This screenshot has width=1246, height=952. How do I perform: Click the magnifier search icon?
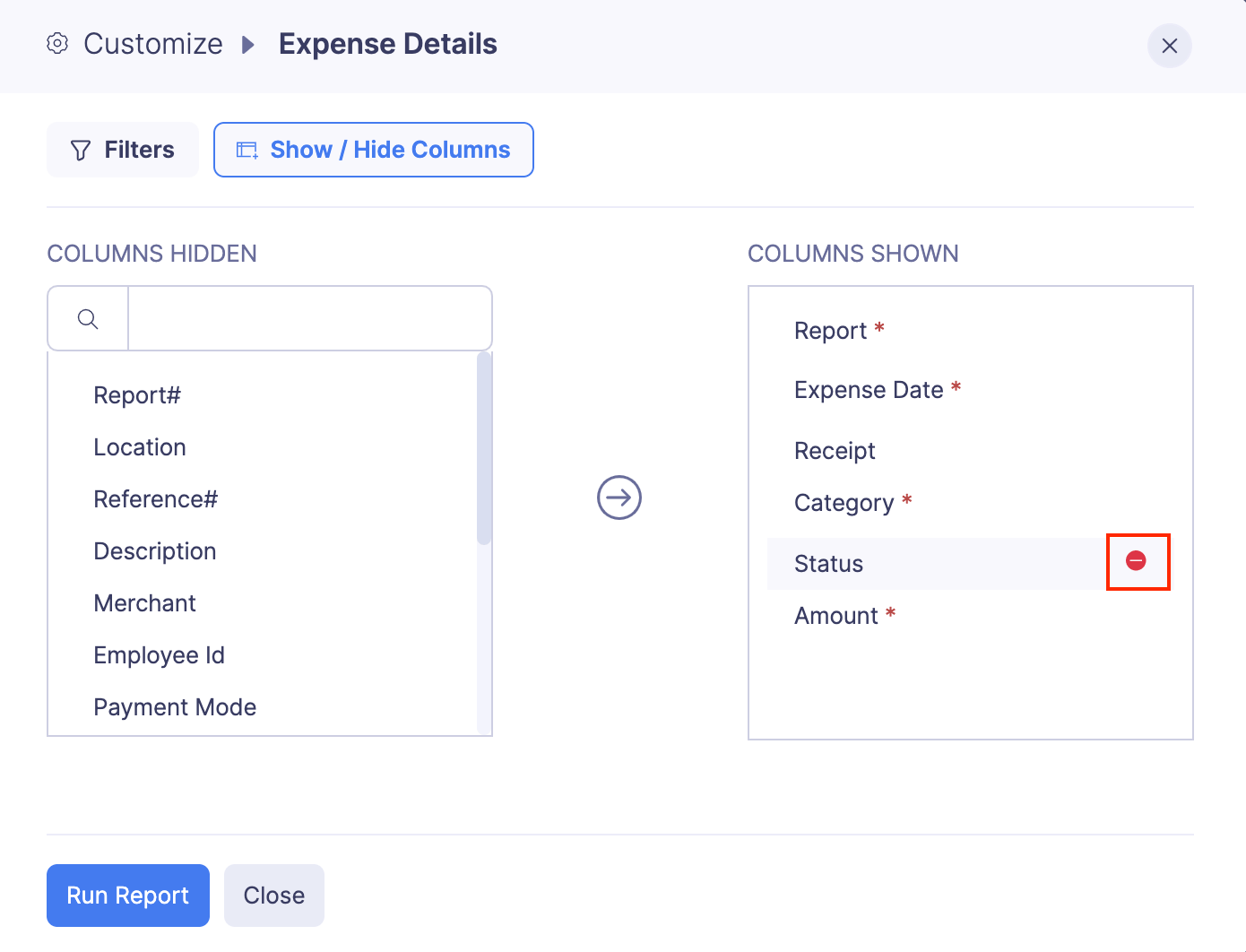(x=88, y=319)
